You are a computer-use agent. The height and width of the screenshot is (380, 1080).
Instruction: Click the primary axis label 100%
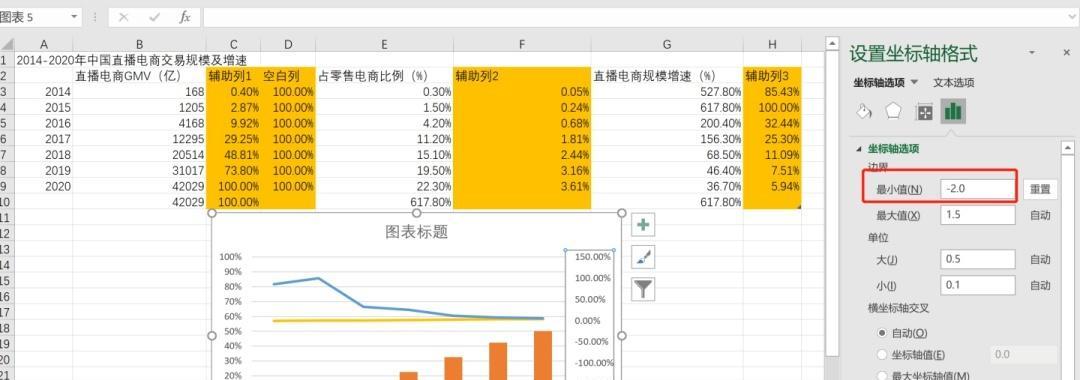pos(231,257)
